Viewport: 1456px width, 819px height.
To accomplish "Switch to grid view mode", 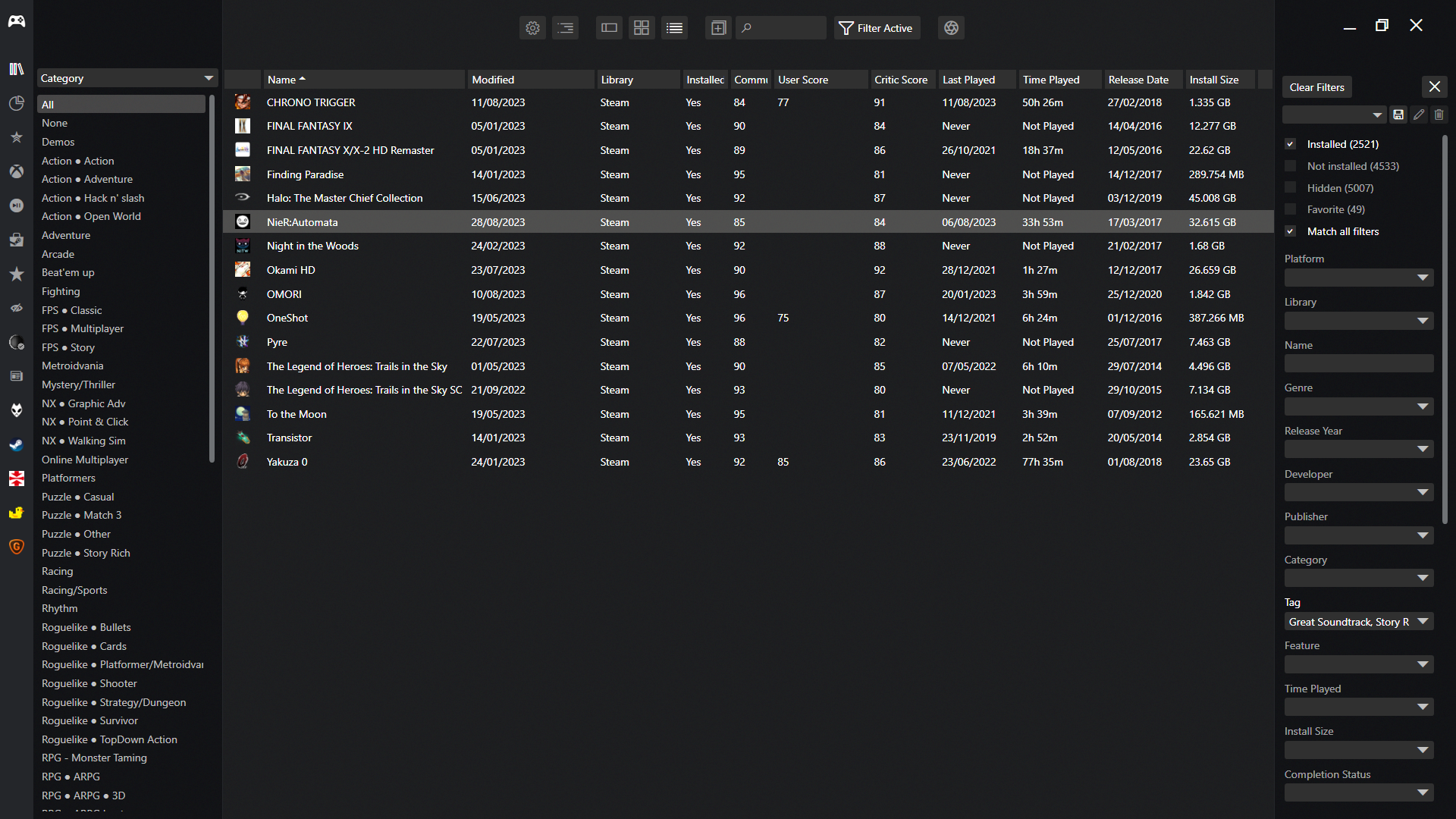I will click(x=642, y=28).
